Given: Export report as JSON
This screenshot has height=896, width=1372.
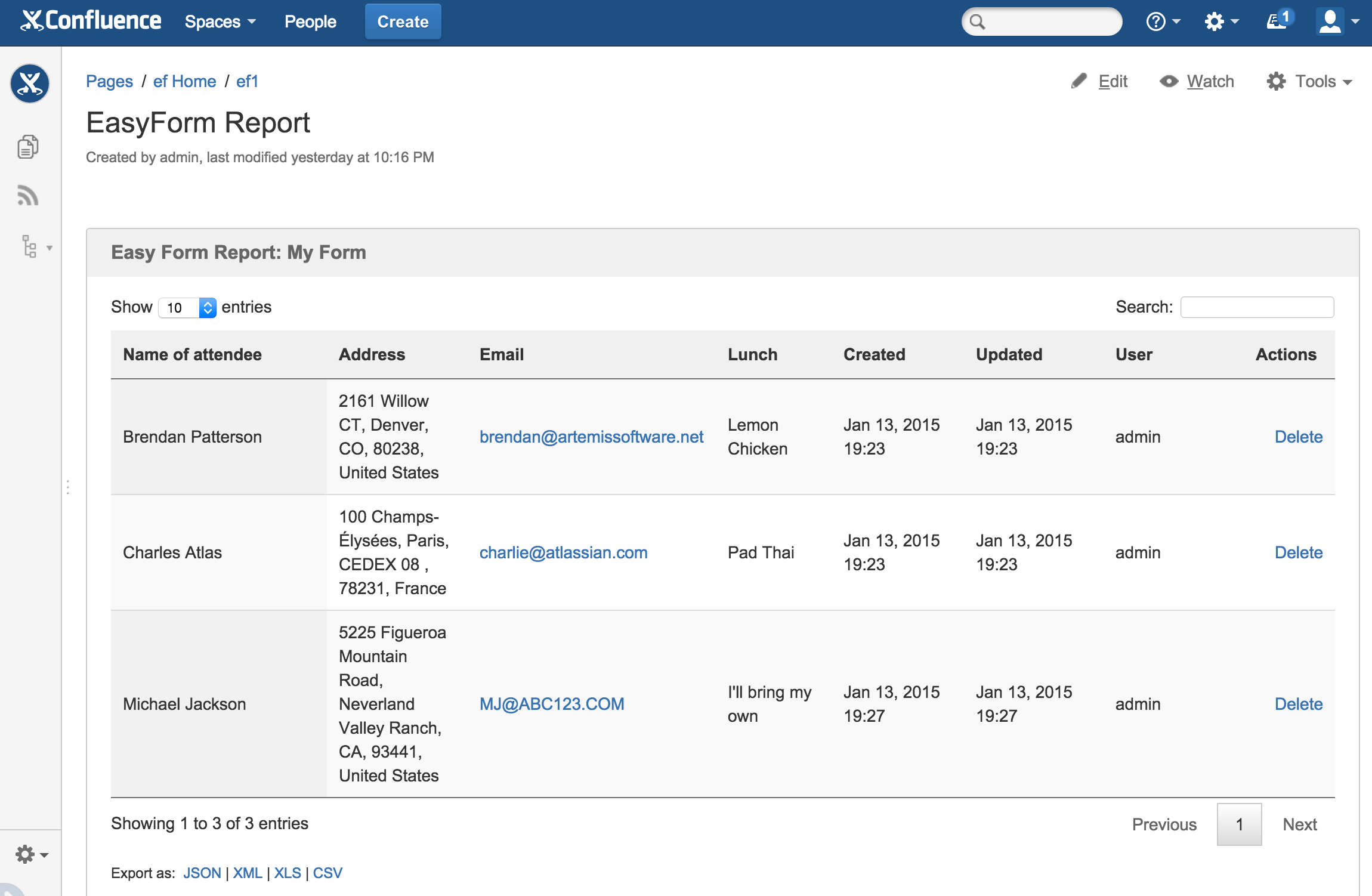Looking at the screenshot, I should (x=202, y=873).
